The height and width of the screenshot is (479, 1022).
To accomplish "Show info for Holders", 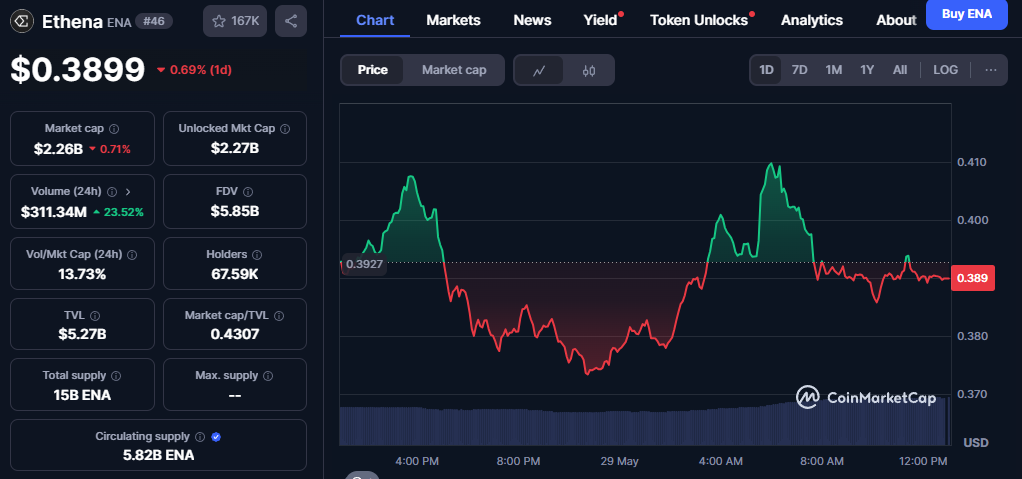I will pos(257,255).
